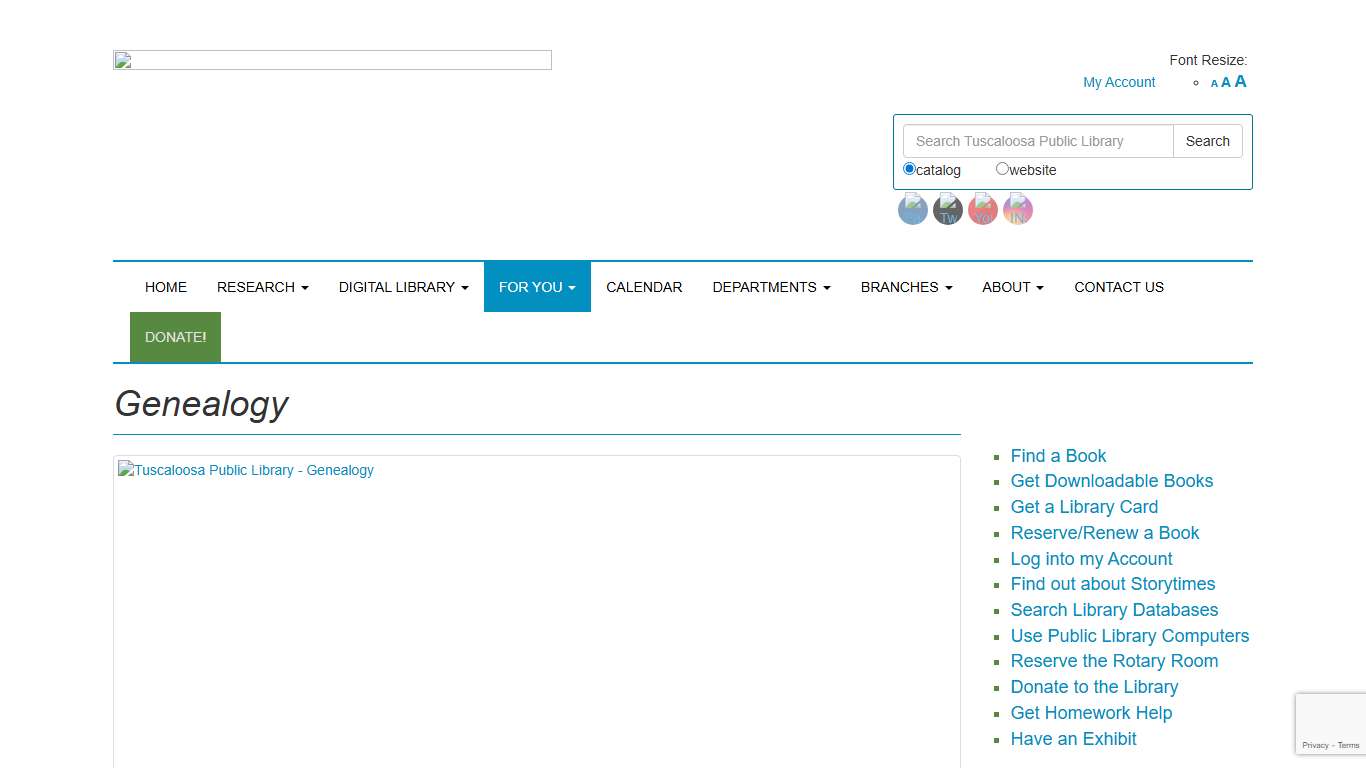Expand the RESEARCH dropdown menu
The height and width of the screenshot is (768, 1366).
pyautogui.click(x=262, y=287)
